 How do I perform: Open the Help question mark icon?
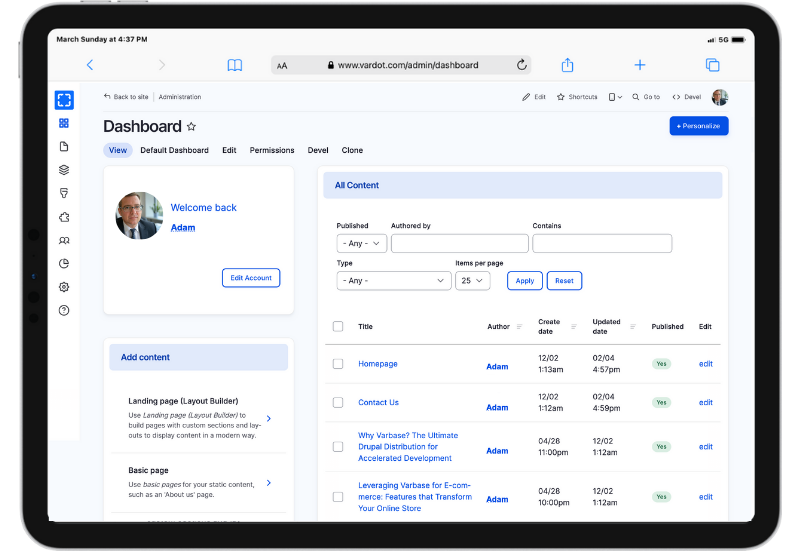pyautogui.click(x=64, y=310)
